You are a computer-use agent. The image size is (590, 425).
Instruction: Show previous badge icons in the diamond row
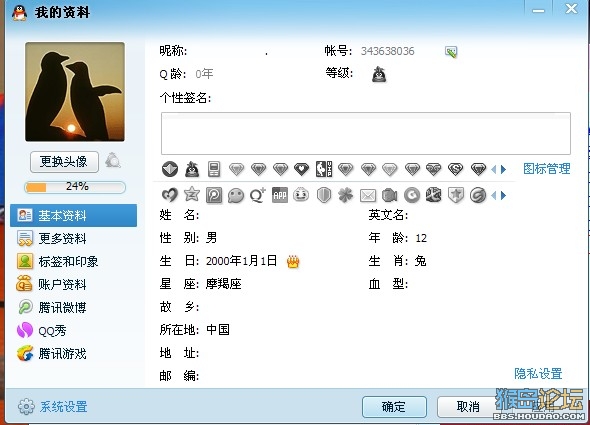click(x=494, y=169)
